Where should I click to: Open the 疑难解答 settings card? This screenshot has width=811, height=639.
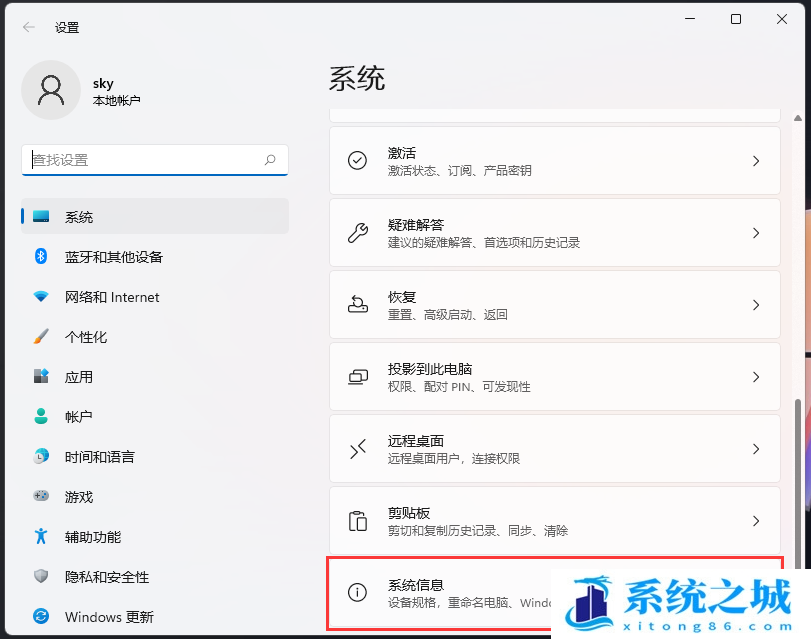click(554, 233)
